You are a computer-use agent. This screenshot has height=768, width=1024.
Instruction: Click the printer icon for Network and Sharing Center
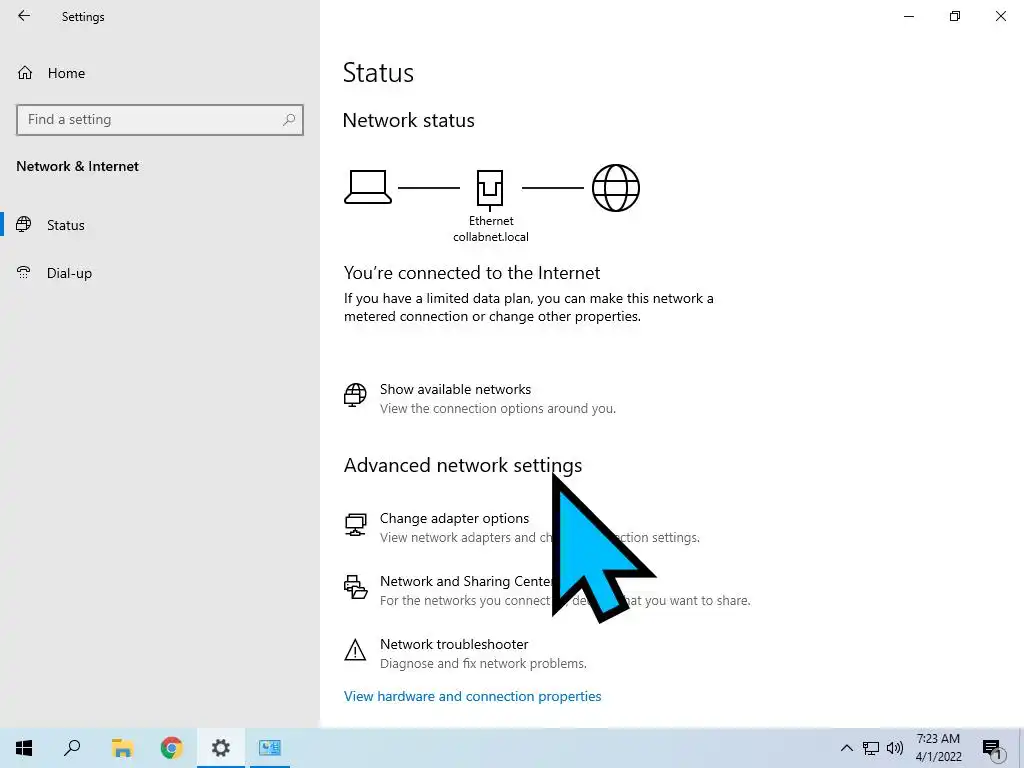point(355,587)
